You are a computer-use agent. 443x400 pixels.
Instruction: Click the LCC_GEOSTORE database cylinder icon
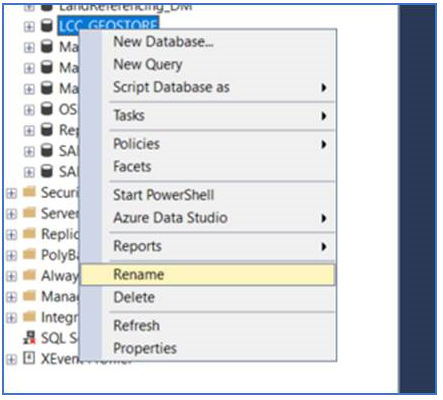(47, 26)
